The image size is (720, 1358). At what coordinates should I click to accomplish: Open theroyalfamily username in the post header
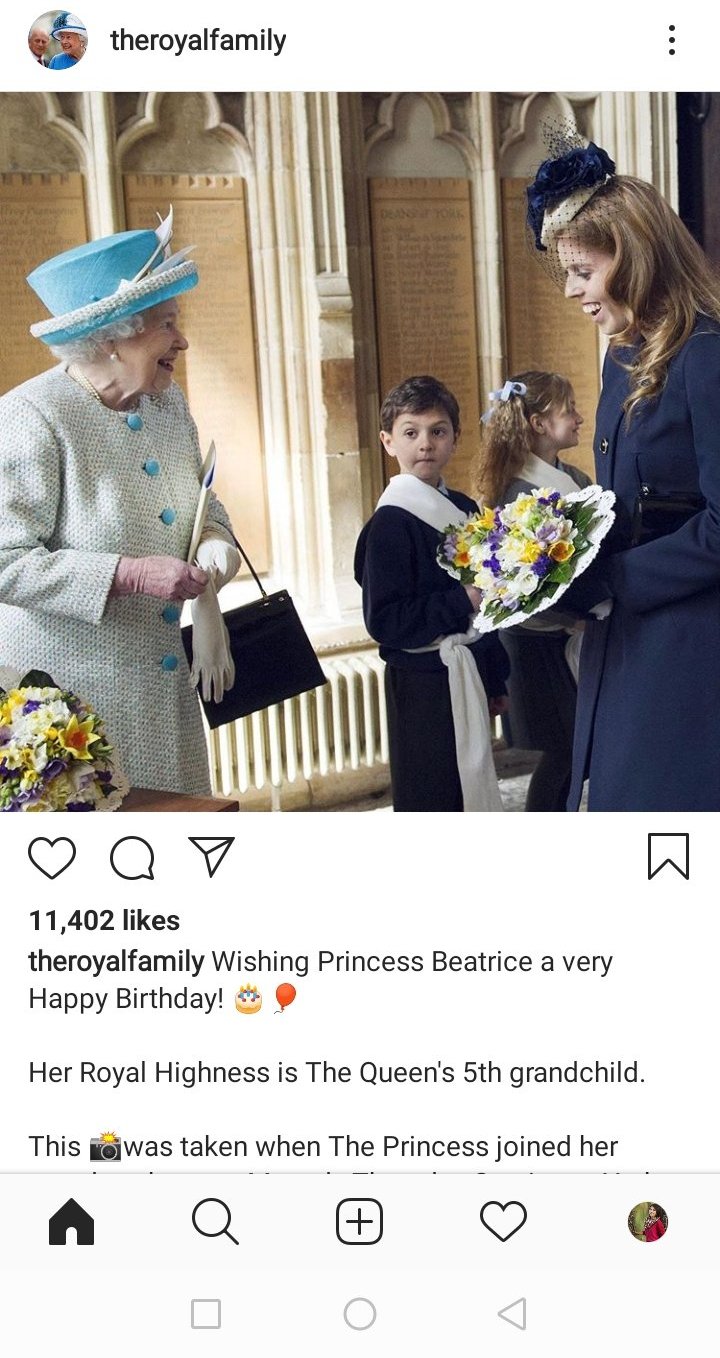coord(198,41)
